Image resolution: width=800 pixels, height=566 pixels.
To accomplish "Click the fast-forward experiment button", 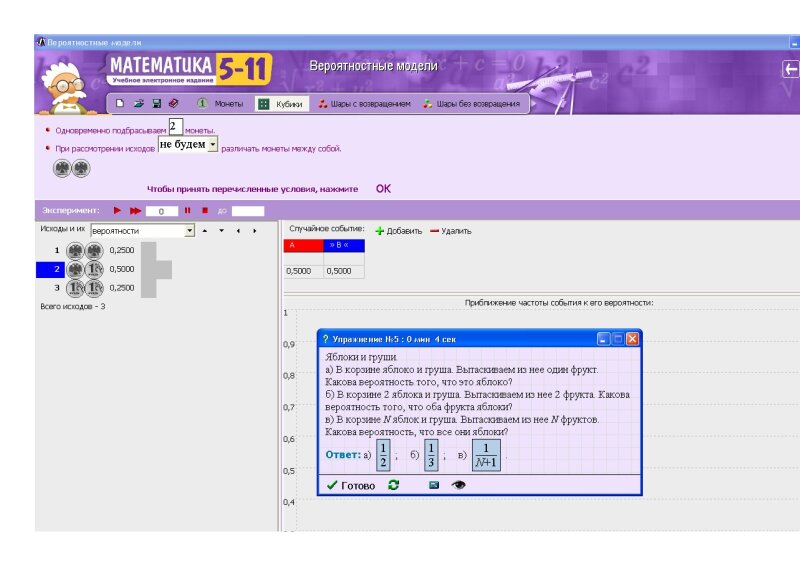I will point(135,211).
